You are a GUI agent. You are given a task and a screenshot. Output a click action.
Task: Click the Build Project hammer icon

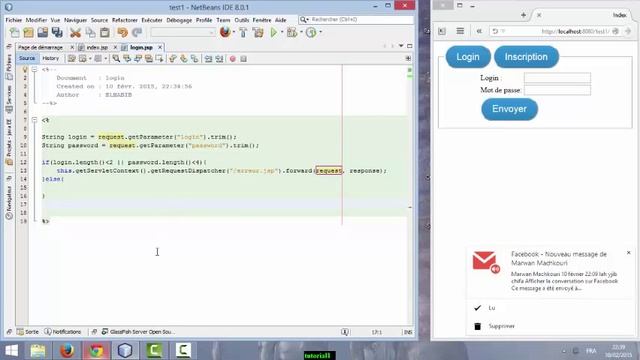click(x=243, y=32)
